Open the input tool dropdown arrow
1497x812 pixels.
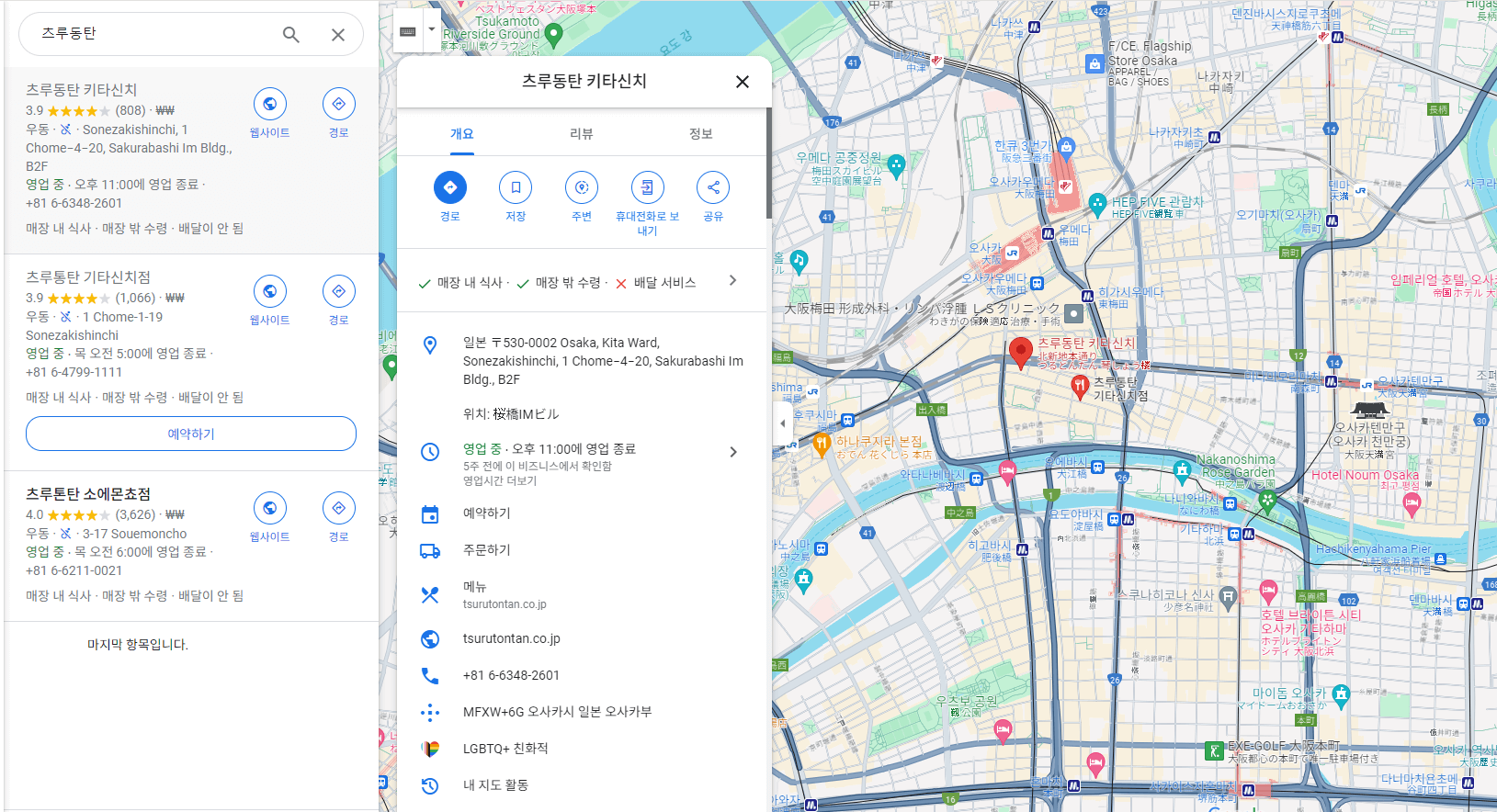coord(432,30)
